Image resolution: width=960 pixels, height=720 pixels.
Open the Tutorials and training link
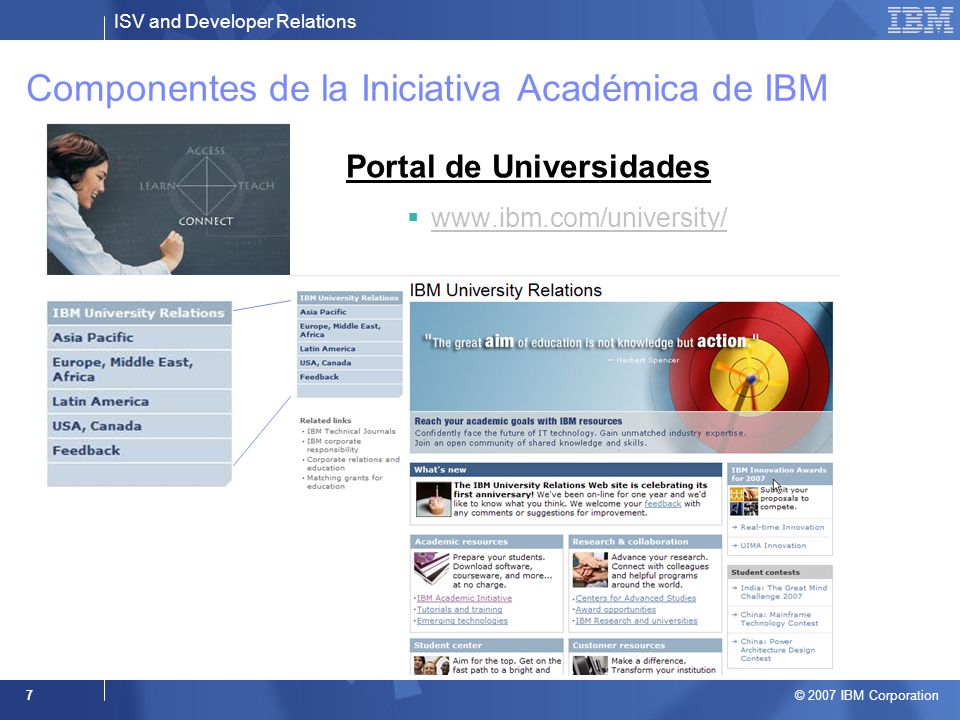pos(459,609)
